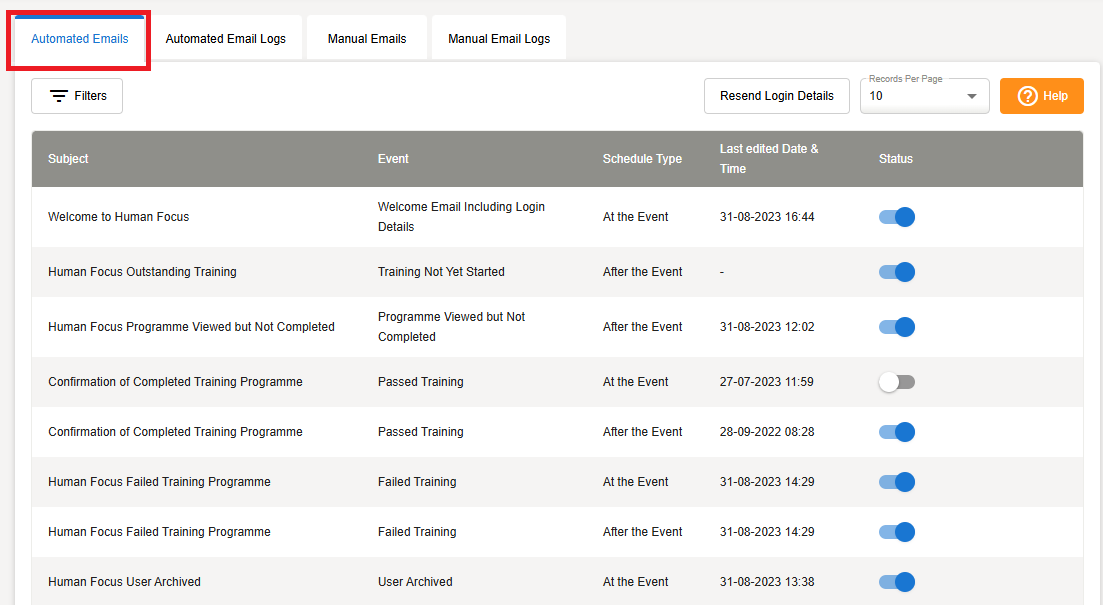The image size is (1103, 605).
Task: Select the Automated Emails tab
Action: click(x=80, y=39)
